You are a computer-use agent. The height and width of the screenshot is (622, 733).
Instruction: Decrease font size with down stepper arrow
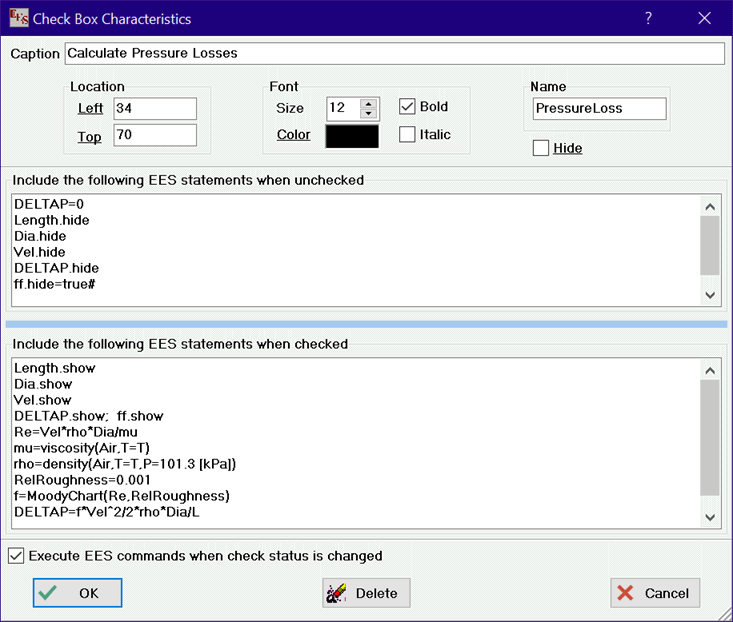tap(369, 113)
